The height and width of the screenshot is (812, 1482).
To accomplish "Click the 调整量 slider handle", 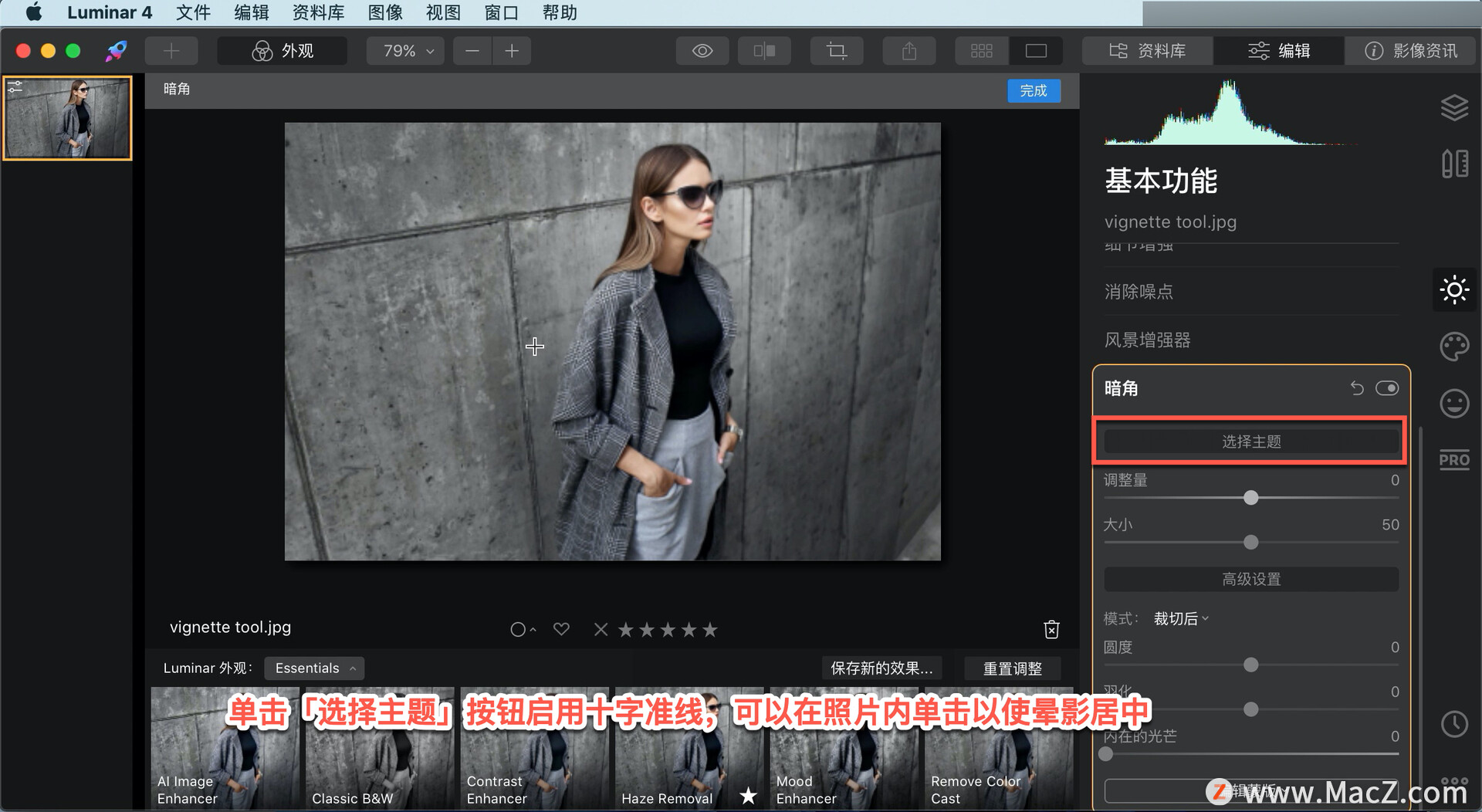I will click(x=1251, y=498).
